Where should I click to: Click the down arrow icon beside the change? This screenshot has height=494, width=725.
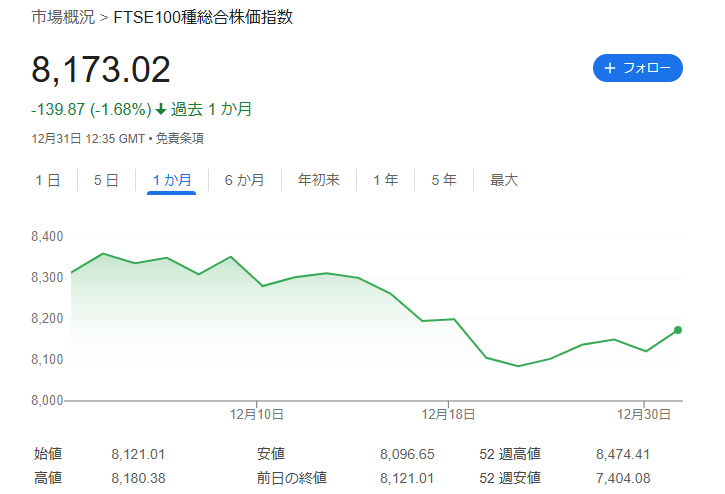coord(161,110)
